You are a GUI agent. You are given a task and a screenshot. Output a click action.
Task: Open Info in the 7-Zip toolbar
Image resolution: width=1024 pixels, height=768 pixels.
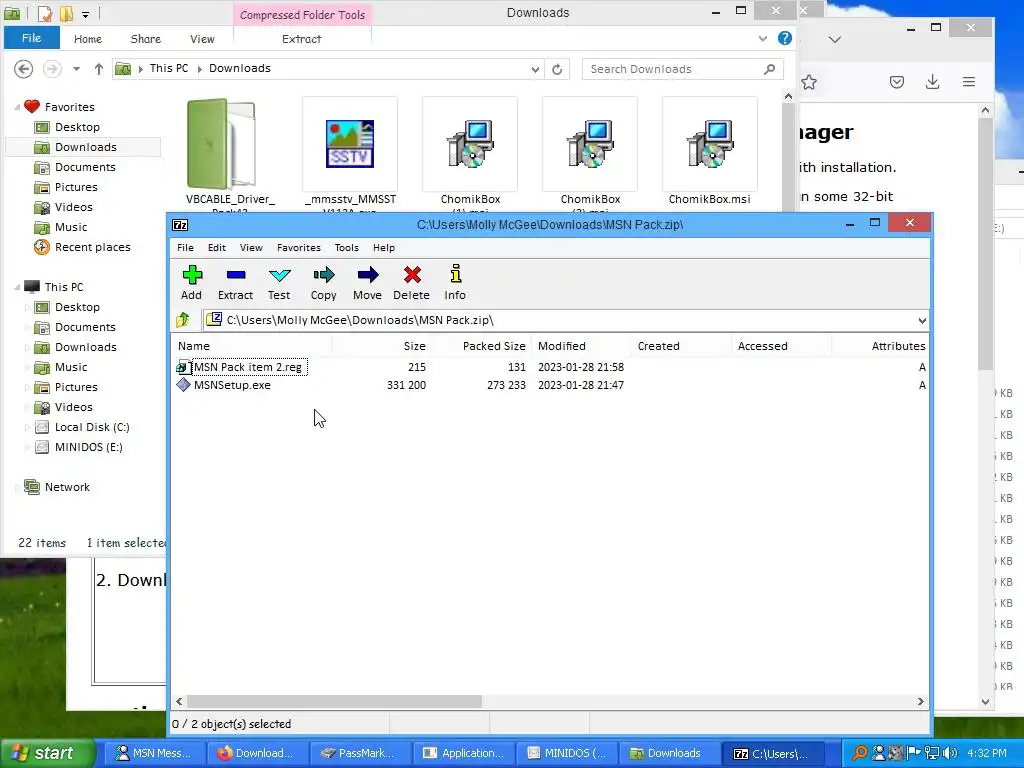[455, 283]
